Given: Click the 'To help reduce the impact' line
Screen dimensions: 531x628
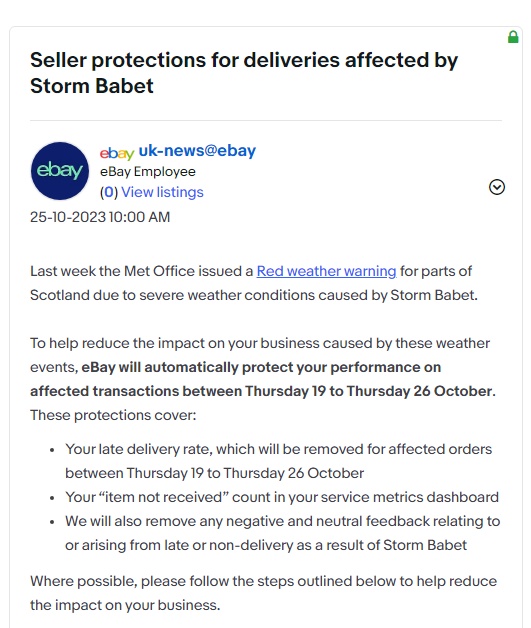Looking at the screenshot, I should point(260,343).
